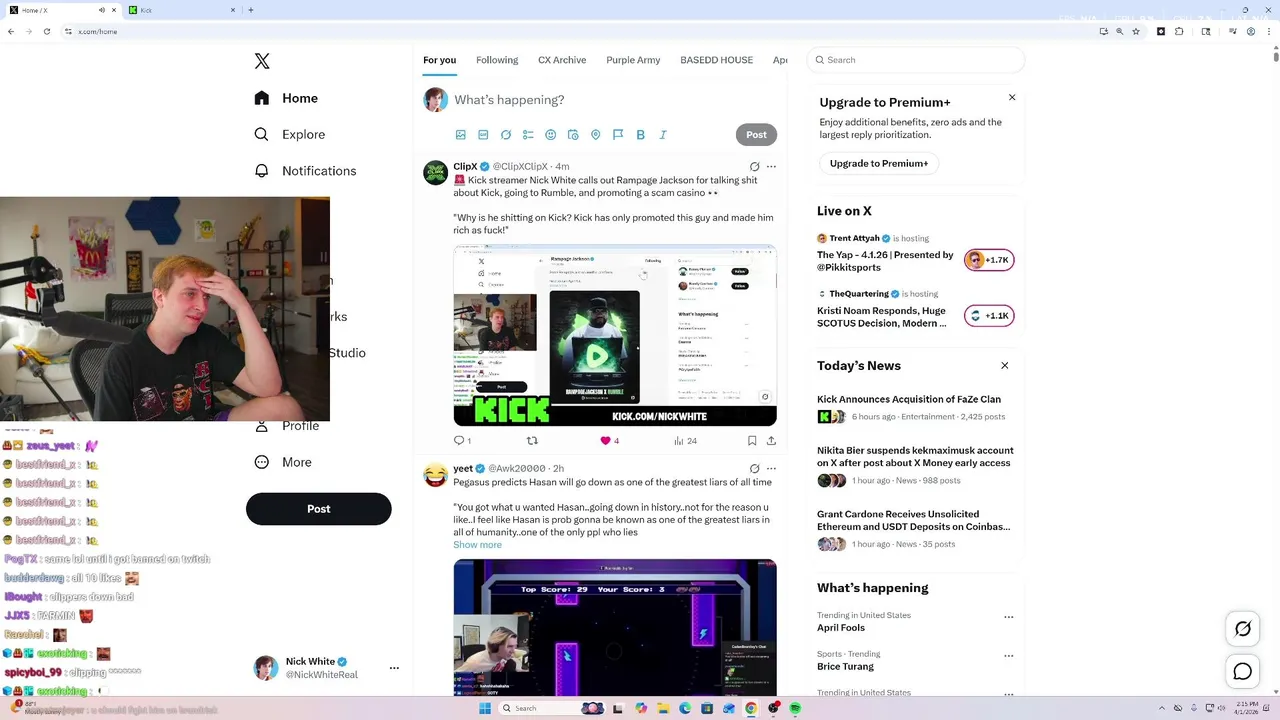Switch to the Following tab

[497, 60]
